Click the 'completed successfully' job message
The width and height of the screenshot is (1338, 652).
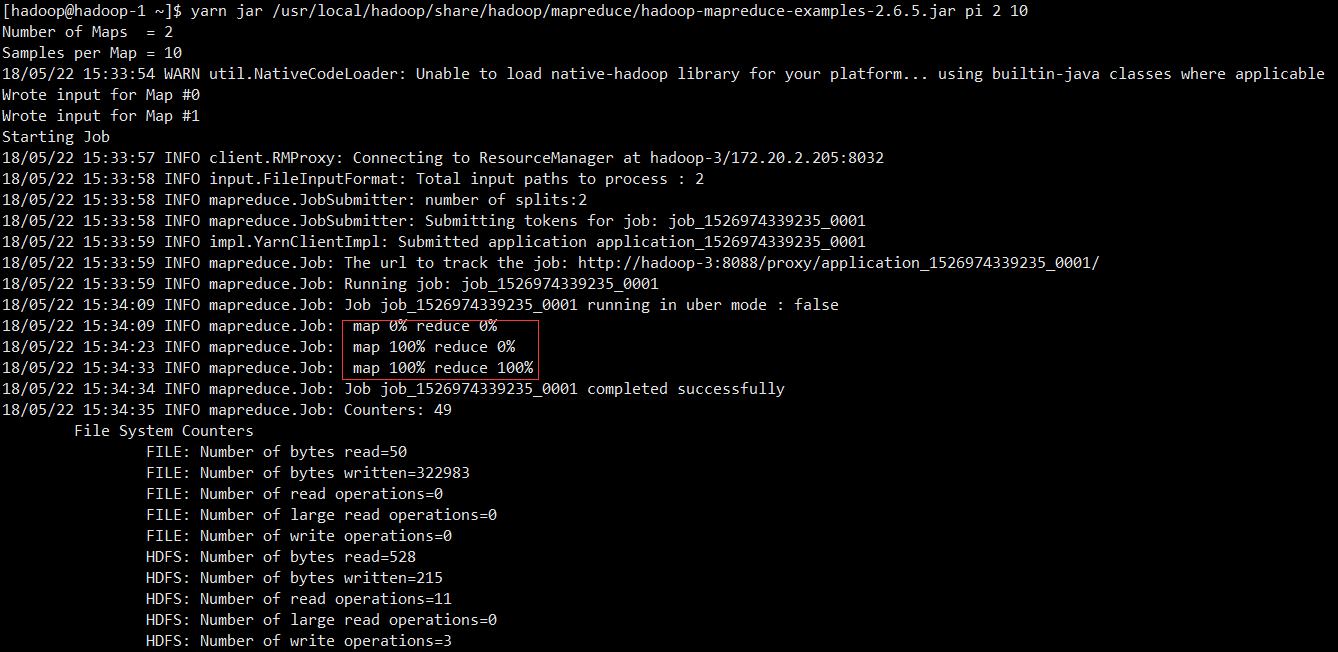[x=686, y=389]
